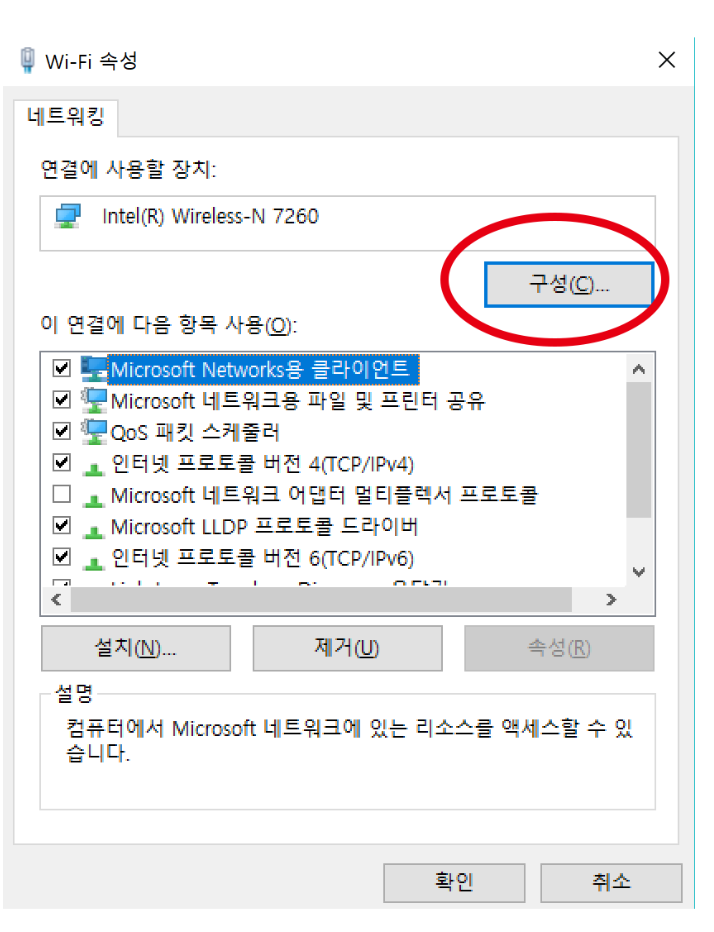
Task: Click the list scroll-down arrow
Action: (x=639, y=572)
